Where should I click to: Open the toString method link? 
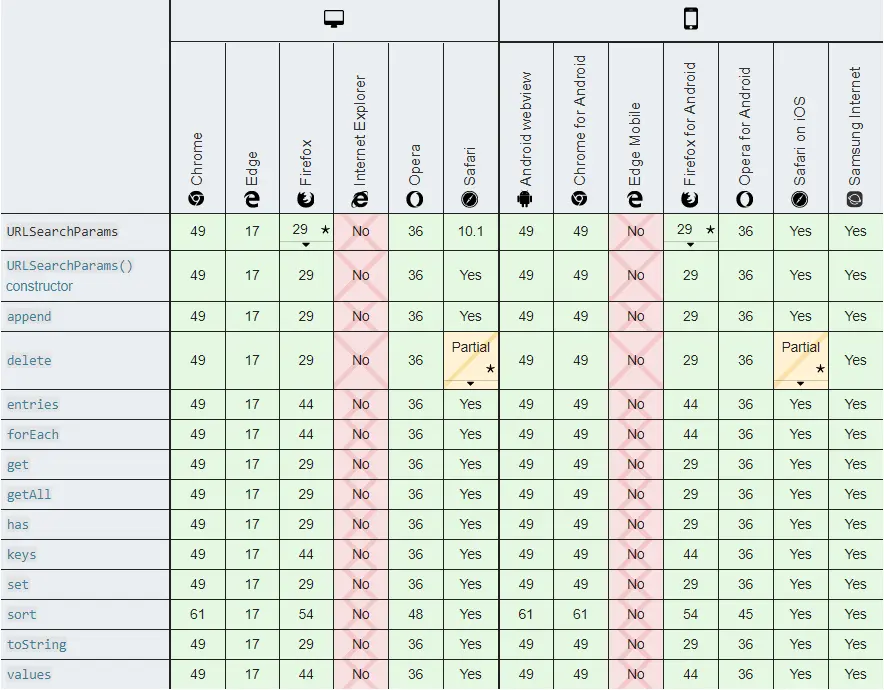(37, 644)
